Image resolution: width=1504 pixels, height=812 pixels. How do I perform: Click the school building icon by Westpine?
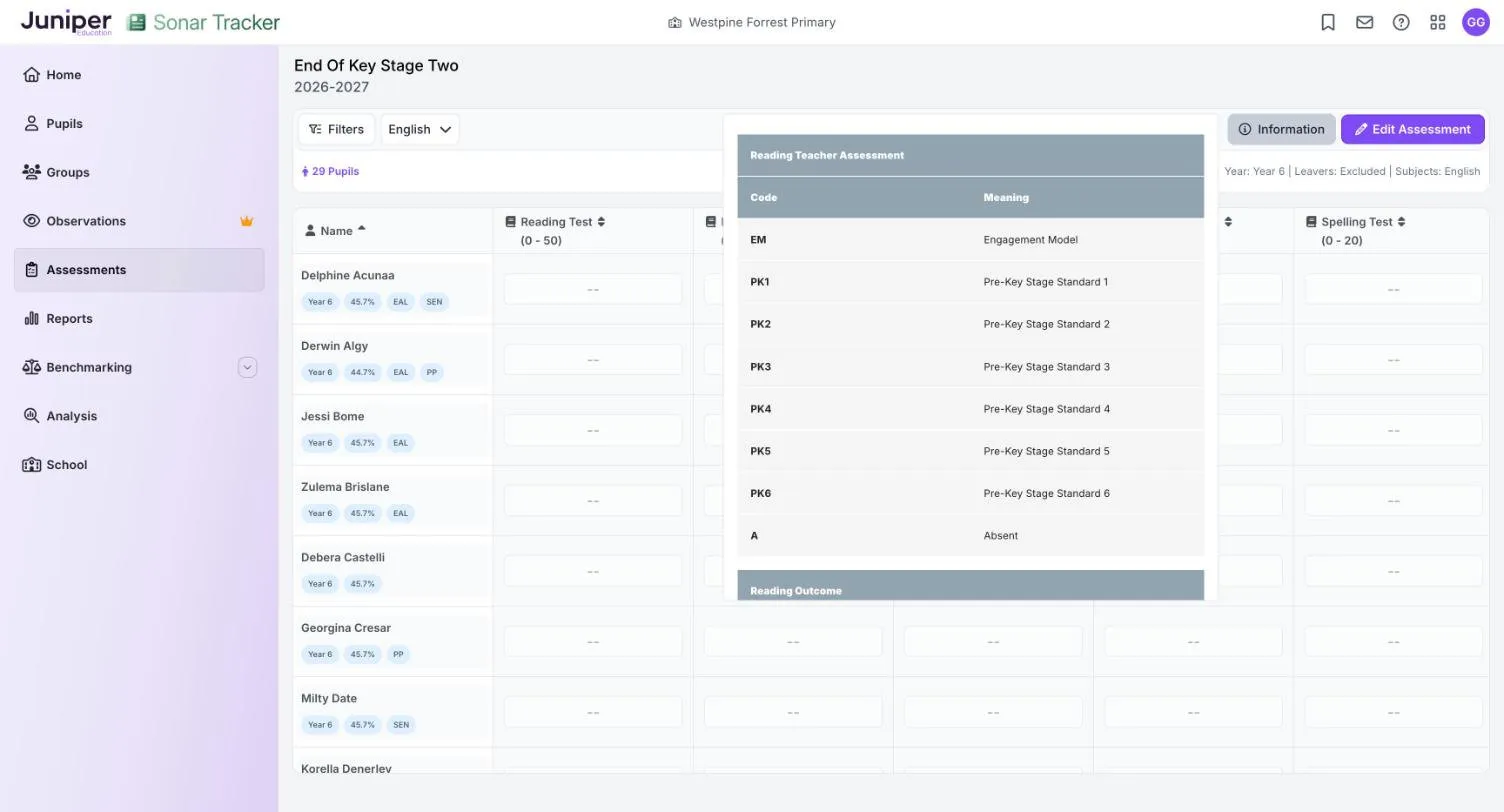pos(675,22)
